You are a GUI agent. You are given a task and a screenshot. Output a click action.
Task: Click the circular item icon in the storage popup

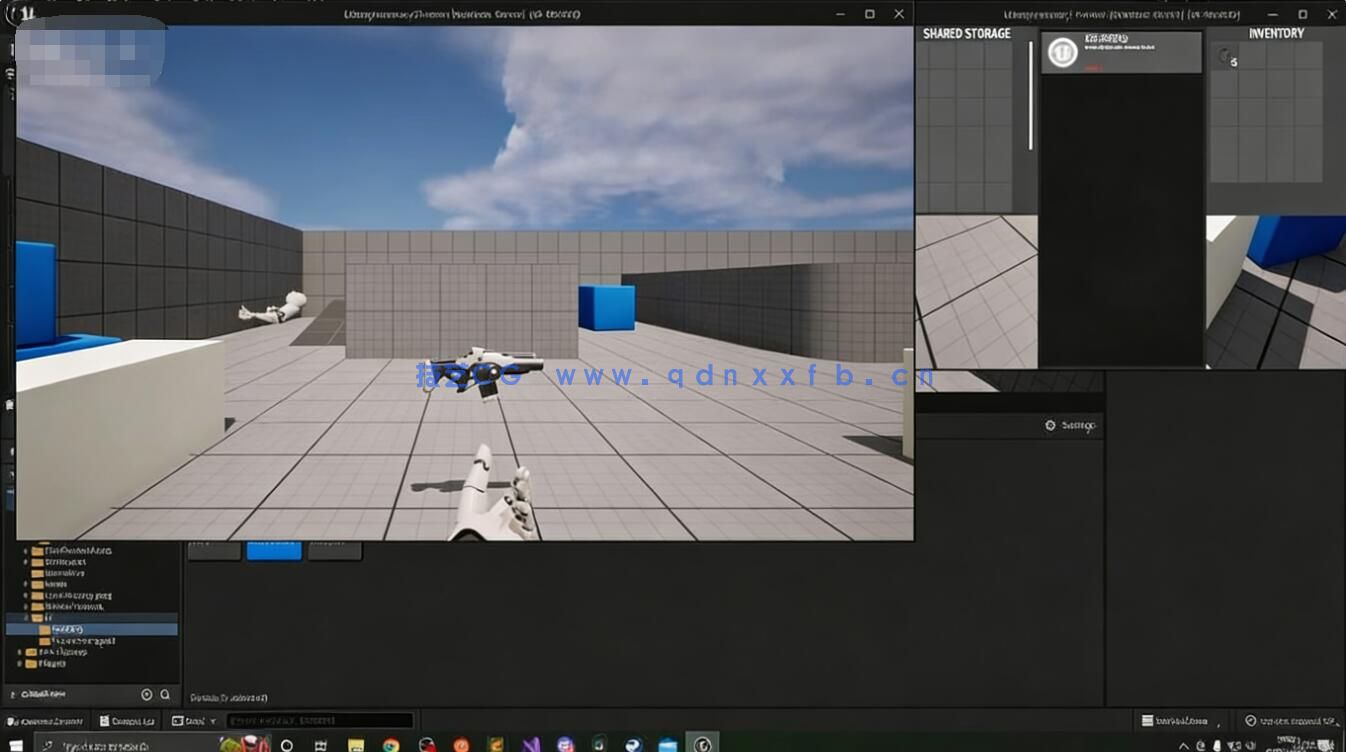(x=1063, y=54)
